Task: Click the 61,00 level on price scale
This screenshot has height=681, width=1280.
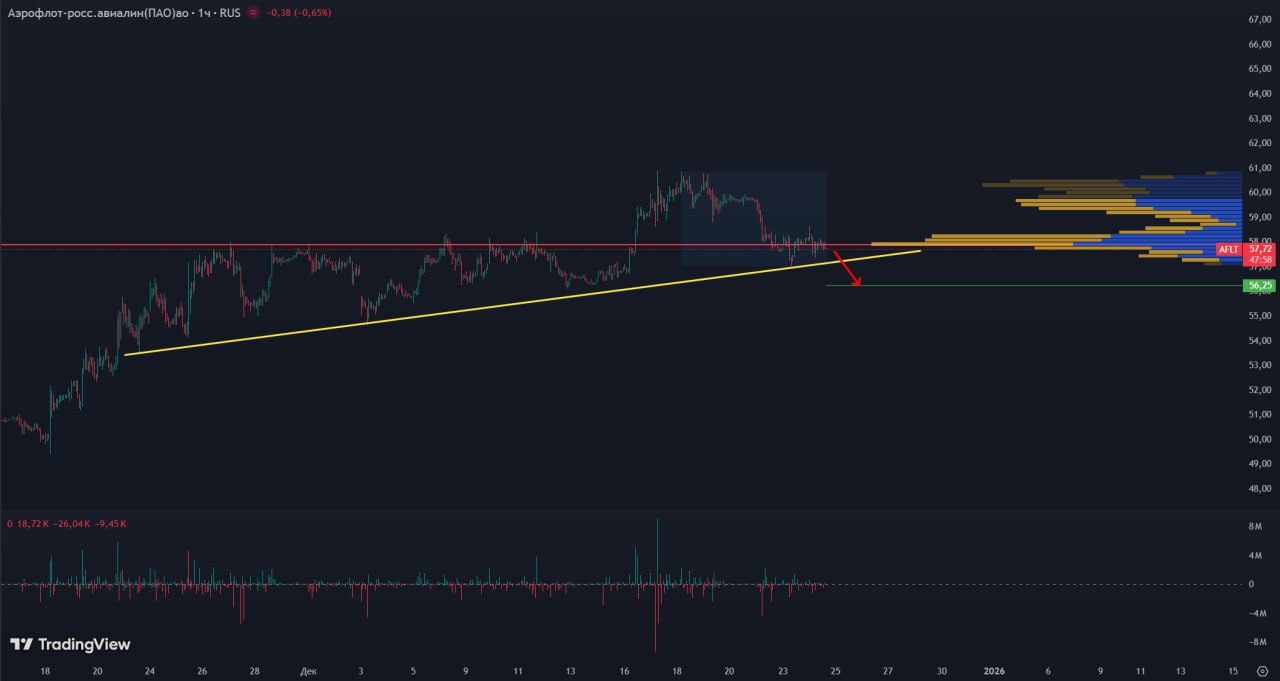Action: (1259, 168)
